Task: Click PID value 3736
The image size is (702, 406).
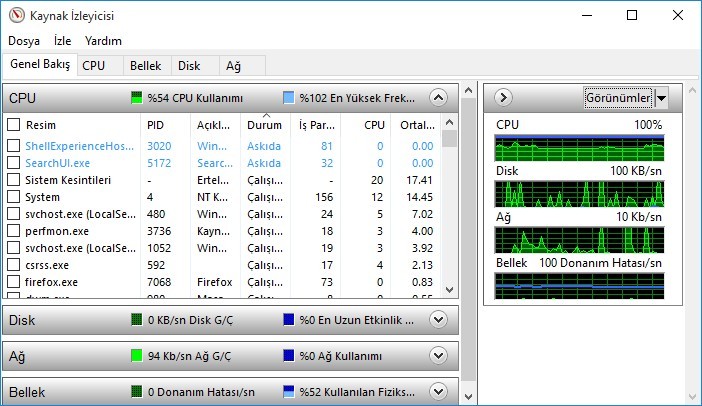Action: pos(159,231)
